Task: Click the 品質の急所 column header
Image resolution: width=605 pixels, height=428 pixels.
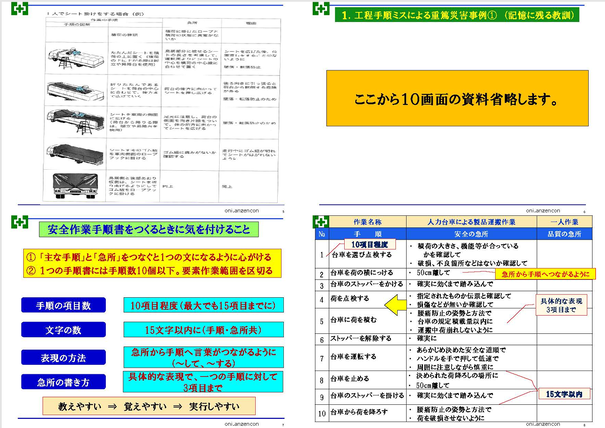Action: 564,234
